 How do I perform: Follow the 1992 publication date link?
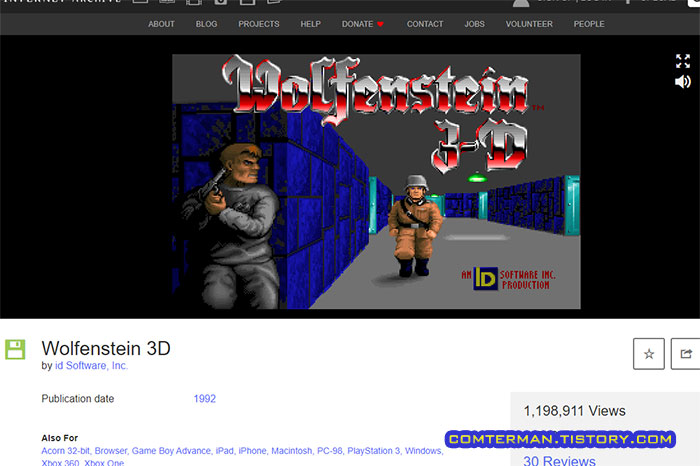[x=204, y=399]
